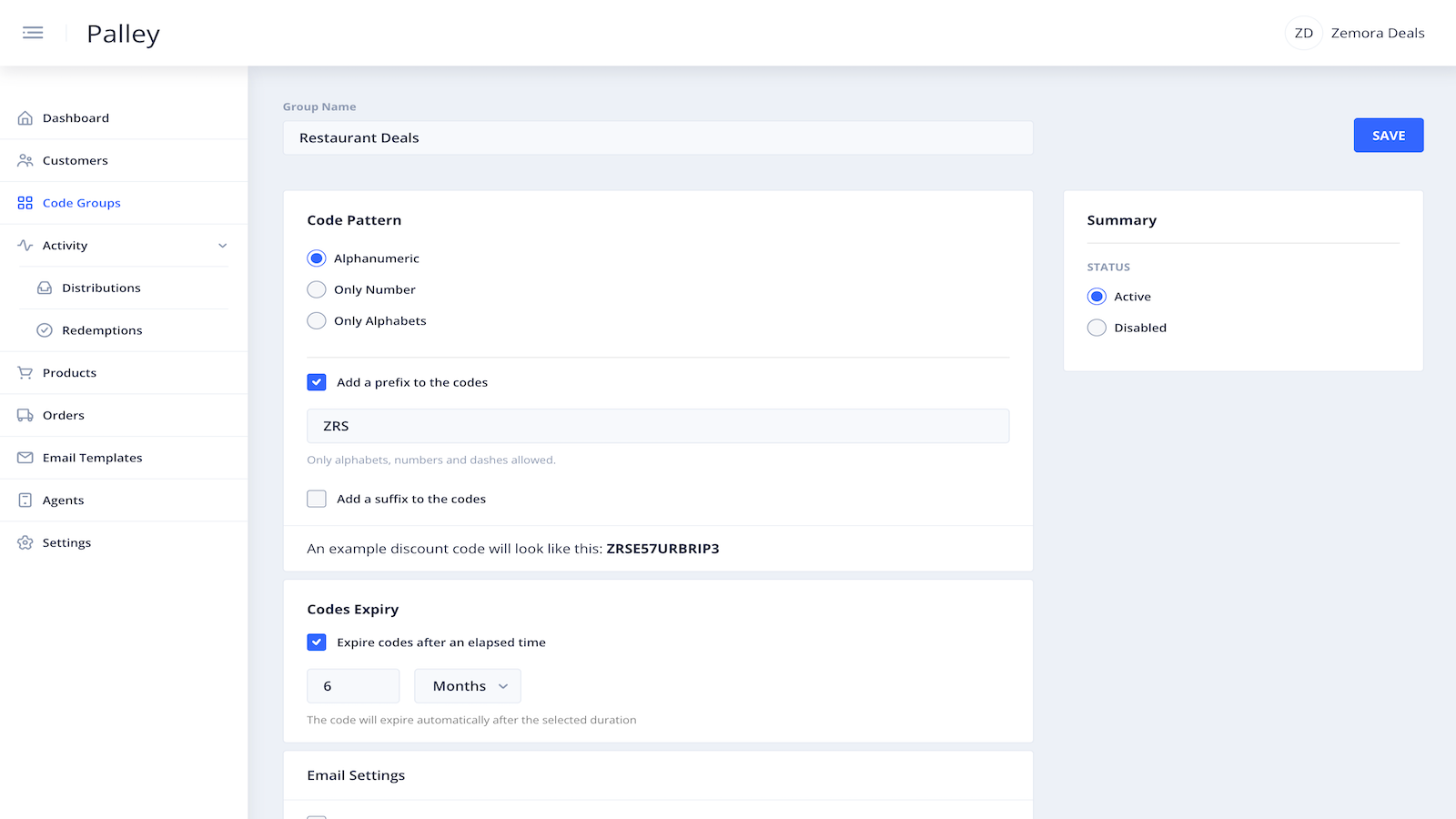
Task: Edit the ZRS prefix field
Action: click(x=658, y=426)
